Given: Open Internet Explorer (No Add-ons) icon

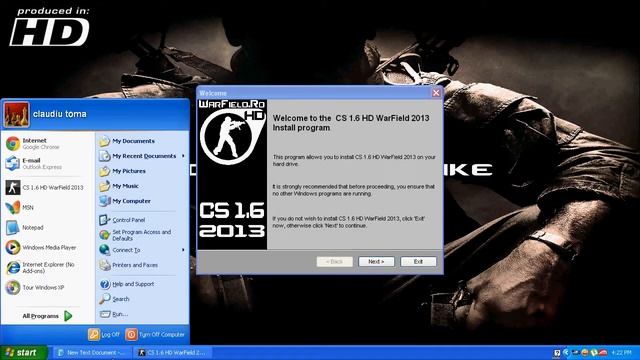Looking at the screenshot, I should [13, 267].
